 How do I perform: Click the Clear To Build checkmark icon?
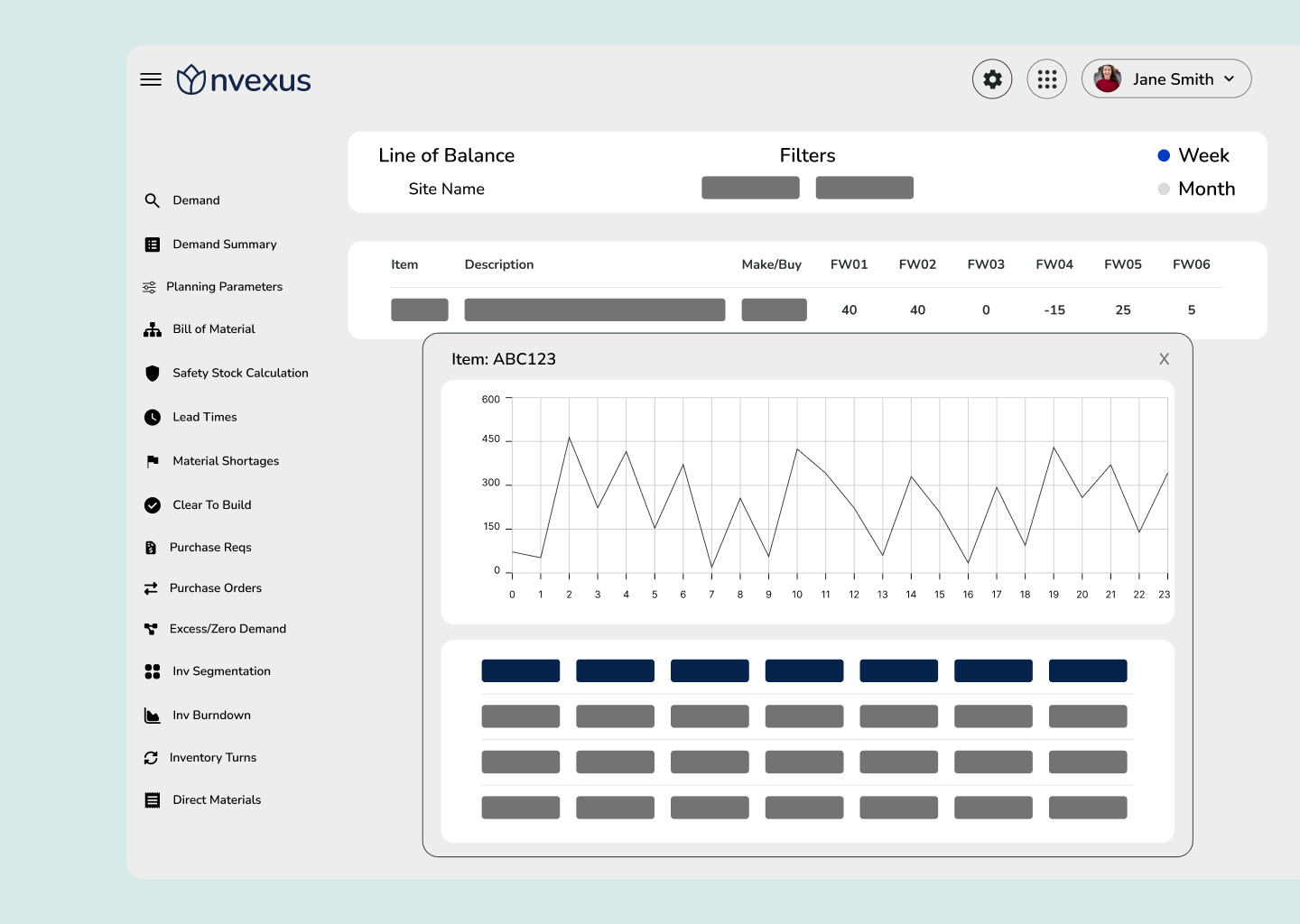click(x=153, y=505)
